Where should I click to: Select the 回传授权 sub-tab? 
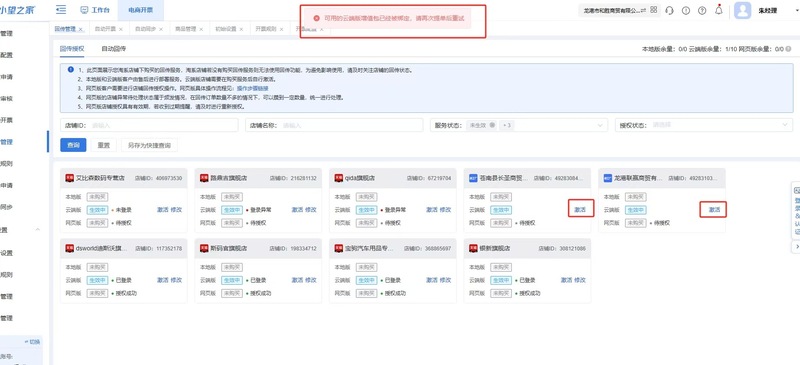tap(72, 49)
